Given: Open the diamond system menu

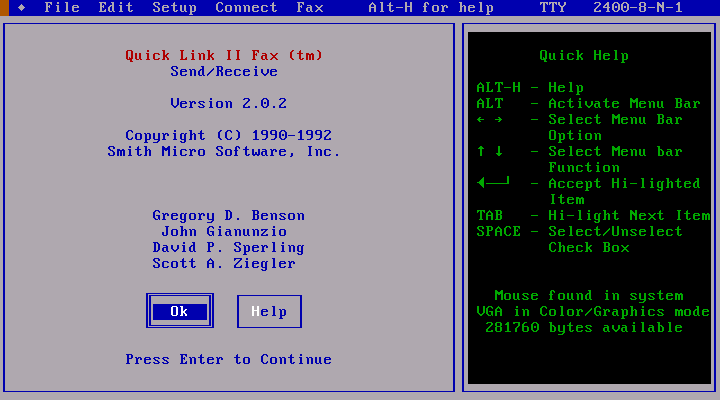Looking at the screenshot, I should click(x=22, y=7).
